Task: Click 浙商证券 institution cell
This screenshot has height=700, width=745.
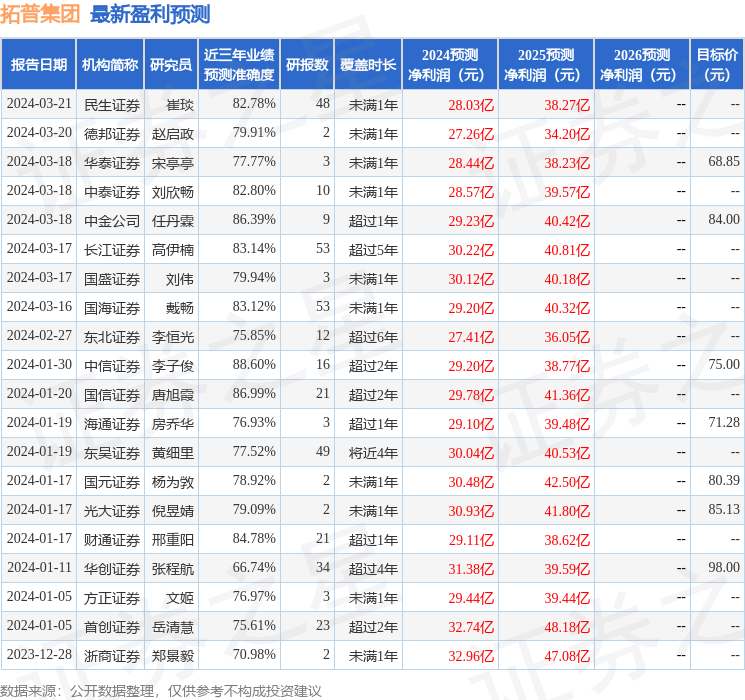Action: pos(112,655)
